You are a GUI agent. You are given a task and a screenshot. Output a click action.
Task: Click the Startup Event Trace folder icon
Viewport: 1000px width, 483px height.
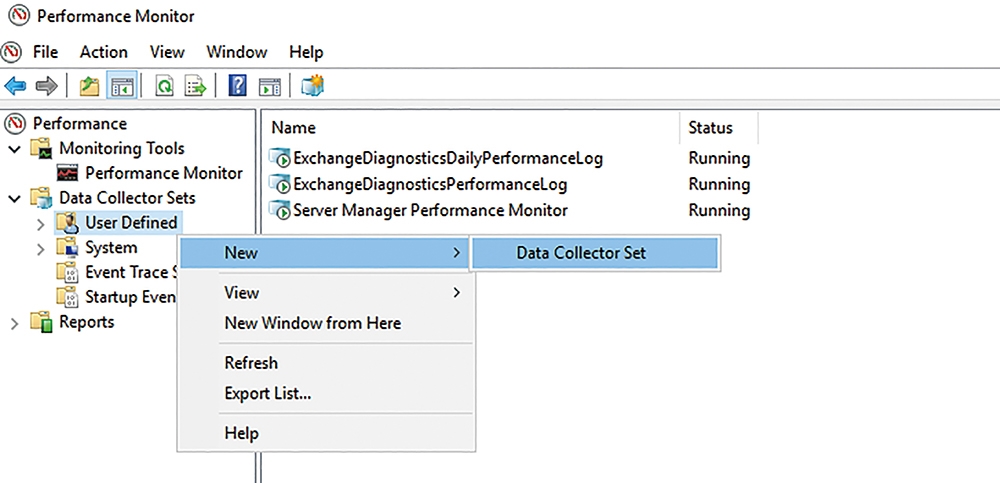66,298
